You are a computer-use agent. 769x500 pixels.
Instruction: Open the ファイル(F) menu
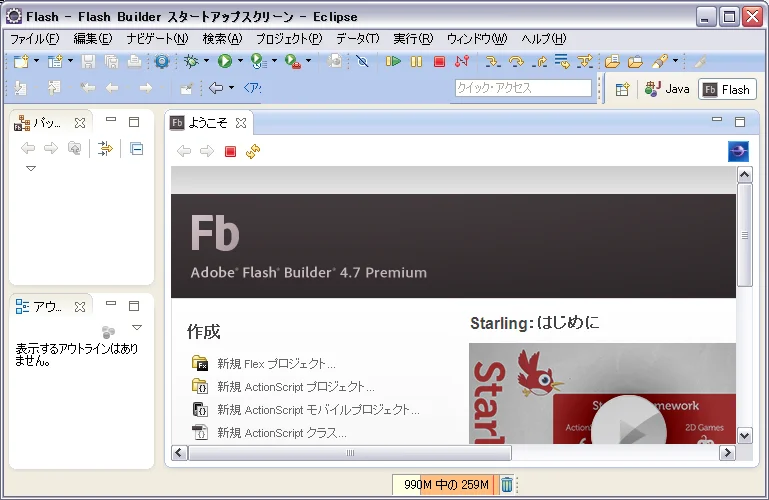click(34, 39)
